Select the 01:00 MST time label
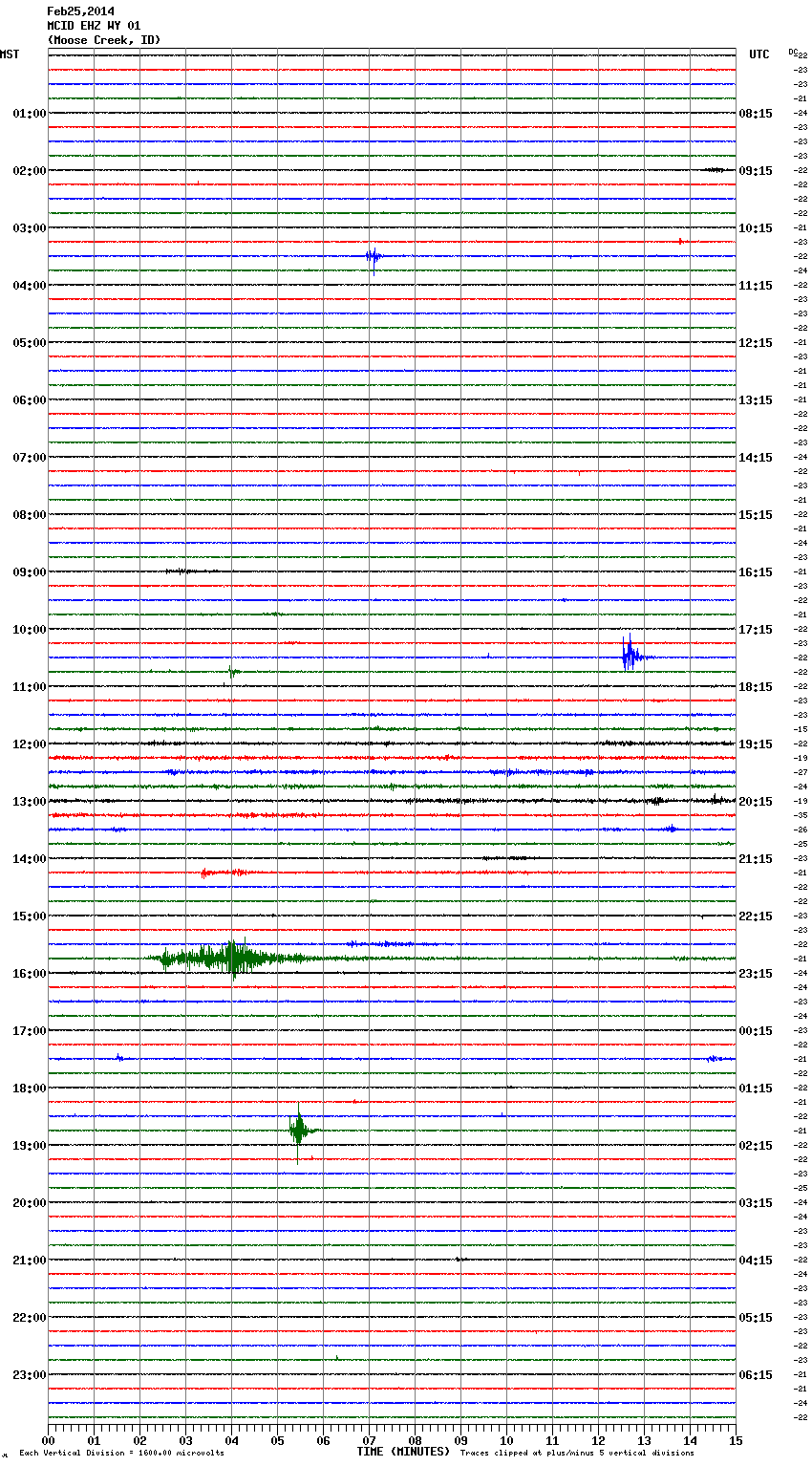This screenshot has width=812, height=1466. click(x=29, y=114)
